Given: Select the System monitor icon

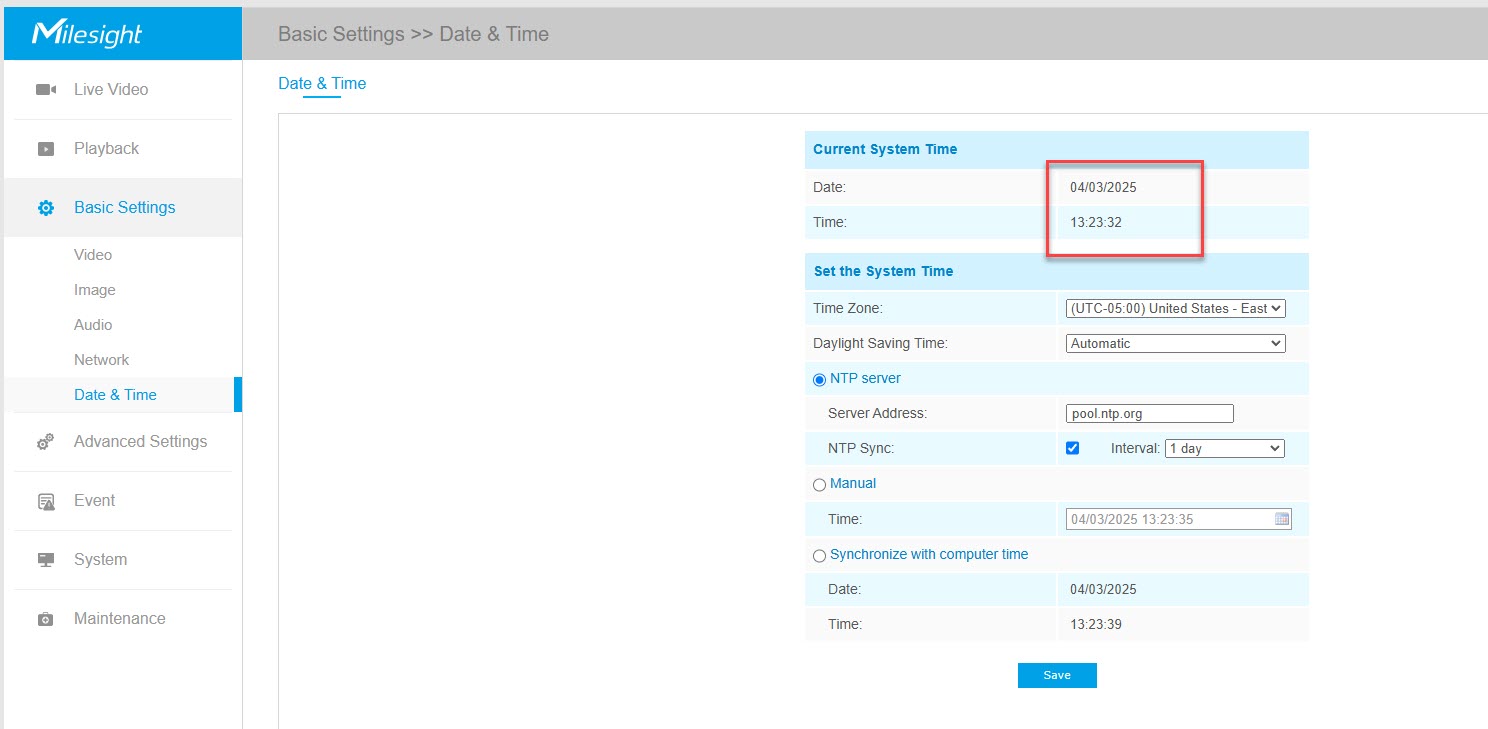Looking at the screenshot, I should tap(45, 559).
